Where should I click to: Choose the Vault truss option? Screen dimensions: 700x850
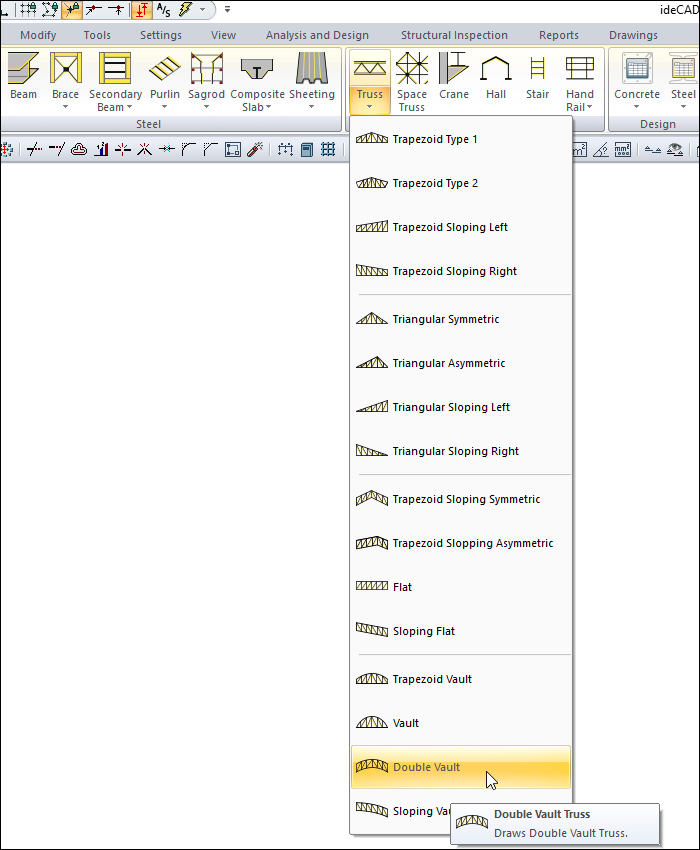[x=461, y=723]
